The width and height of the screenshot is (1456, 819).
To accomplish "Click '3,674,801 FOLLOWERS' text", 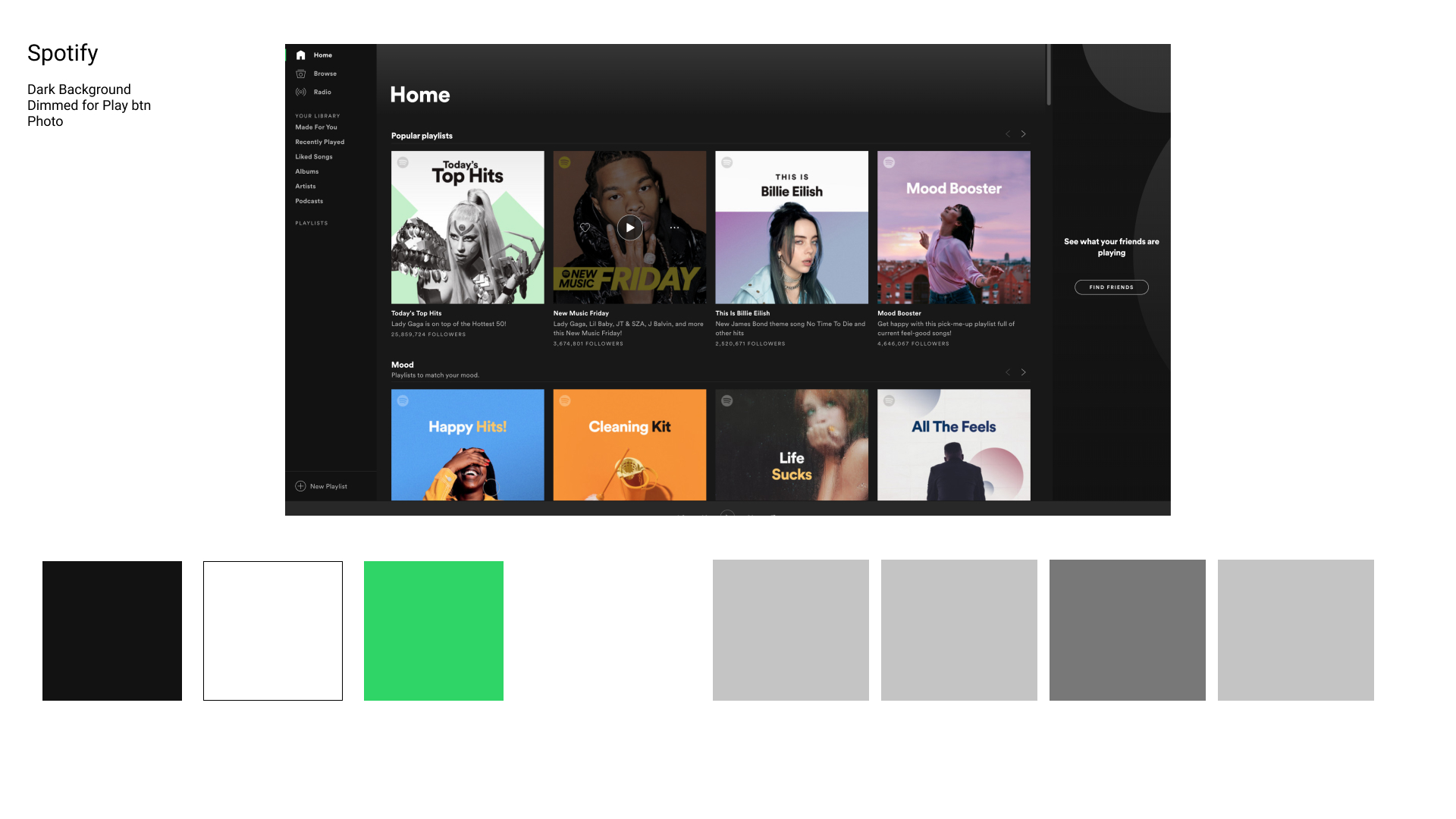I will (x=588, y=344).
